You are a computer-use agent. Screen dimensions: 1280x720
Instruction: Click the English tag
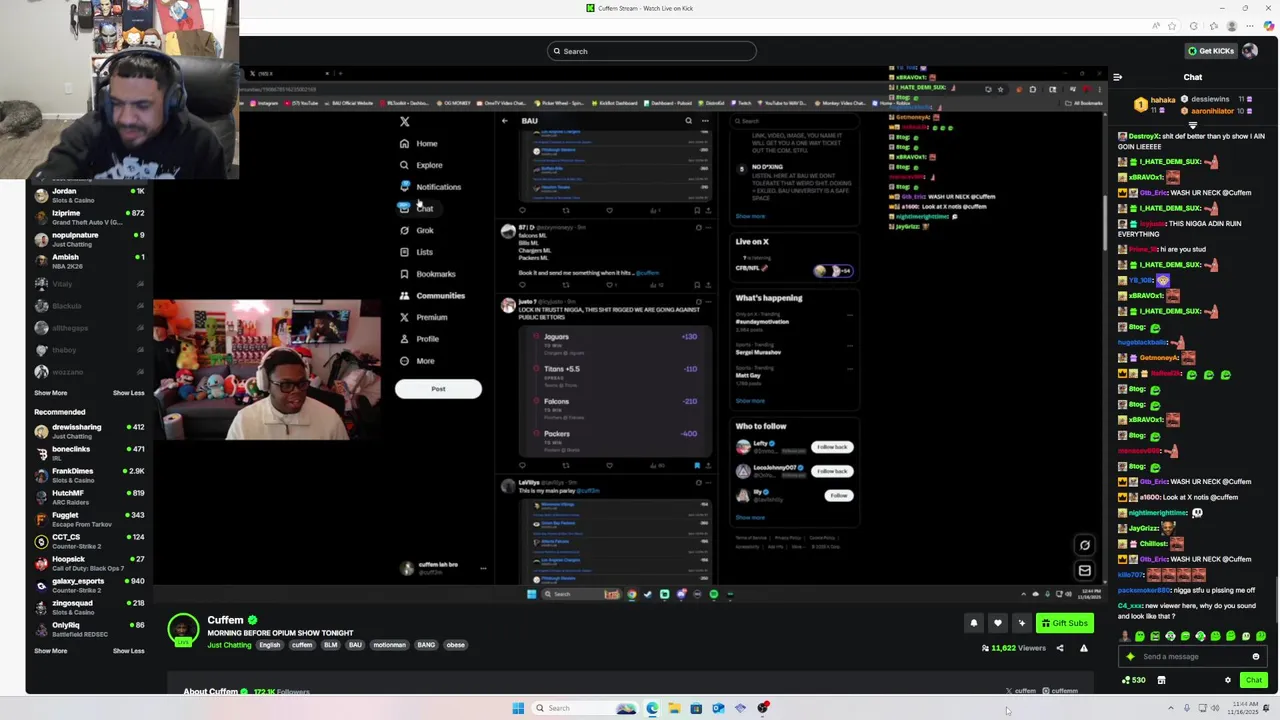(270, 645)
